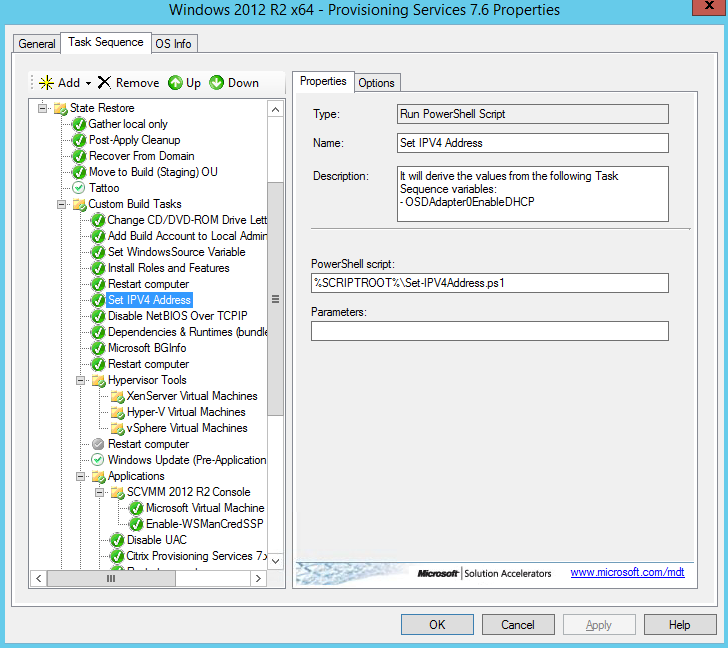
Task: Click the Add star icon in toolbar
Action: 46,83
